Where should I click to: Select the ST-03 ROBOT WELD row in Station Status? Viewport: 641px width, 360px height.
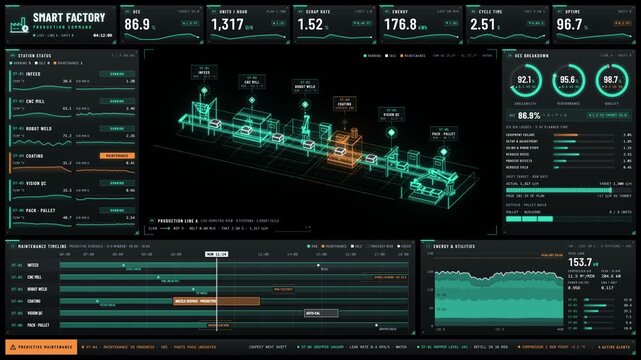(72, 135)
